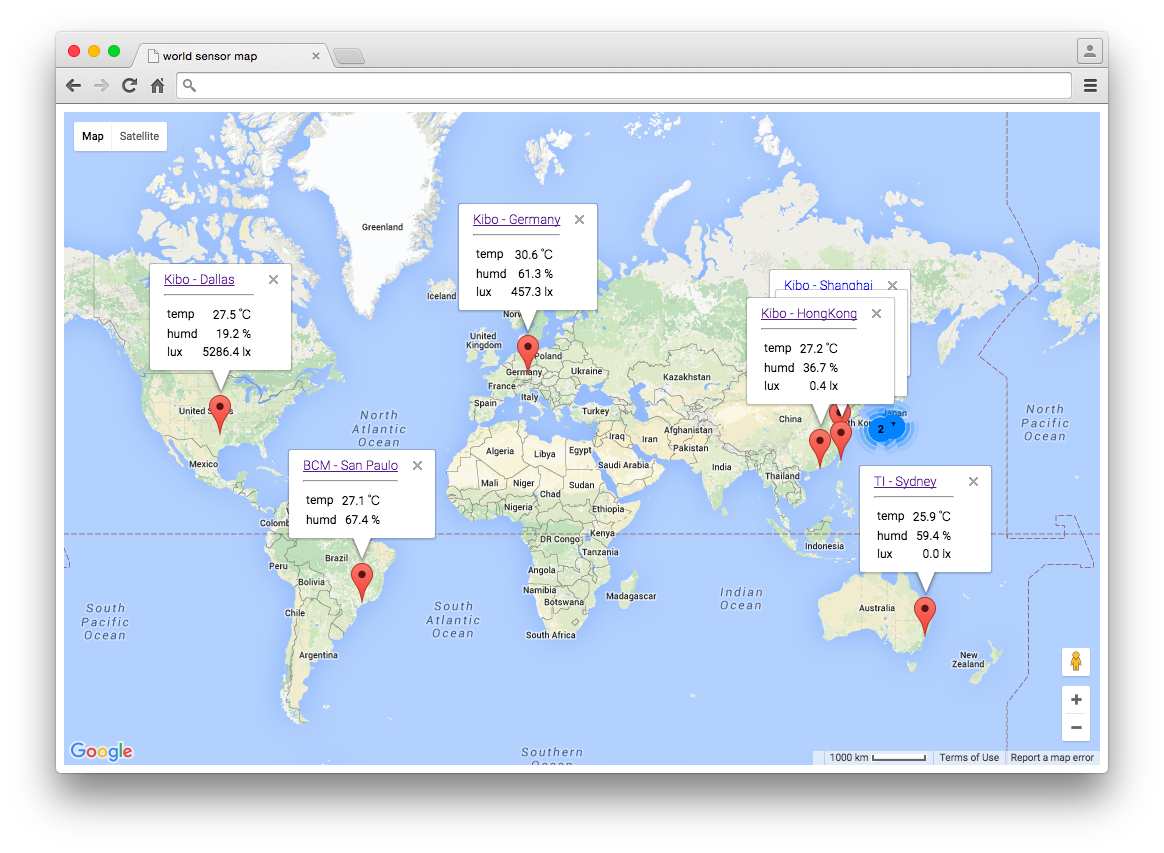Click the HongKong humd value 36.7 %

pos(820,367)
